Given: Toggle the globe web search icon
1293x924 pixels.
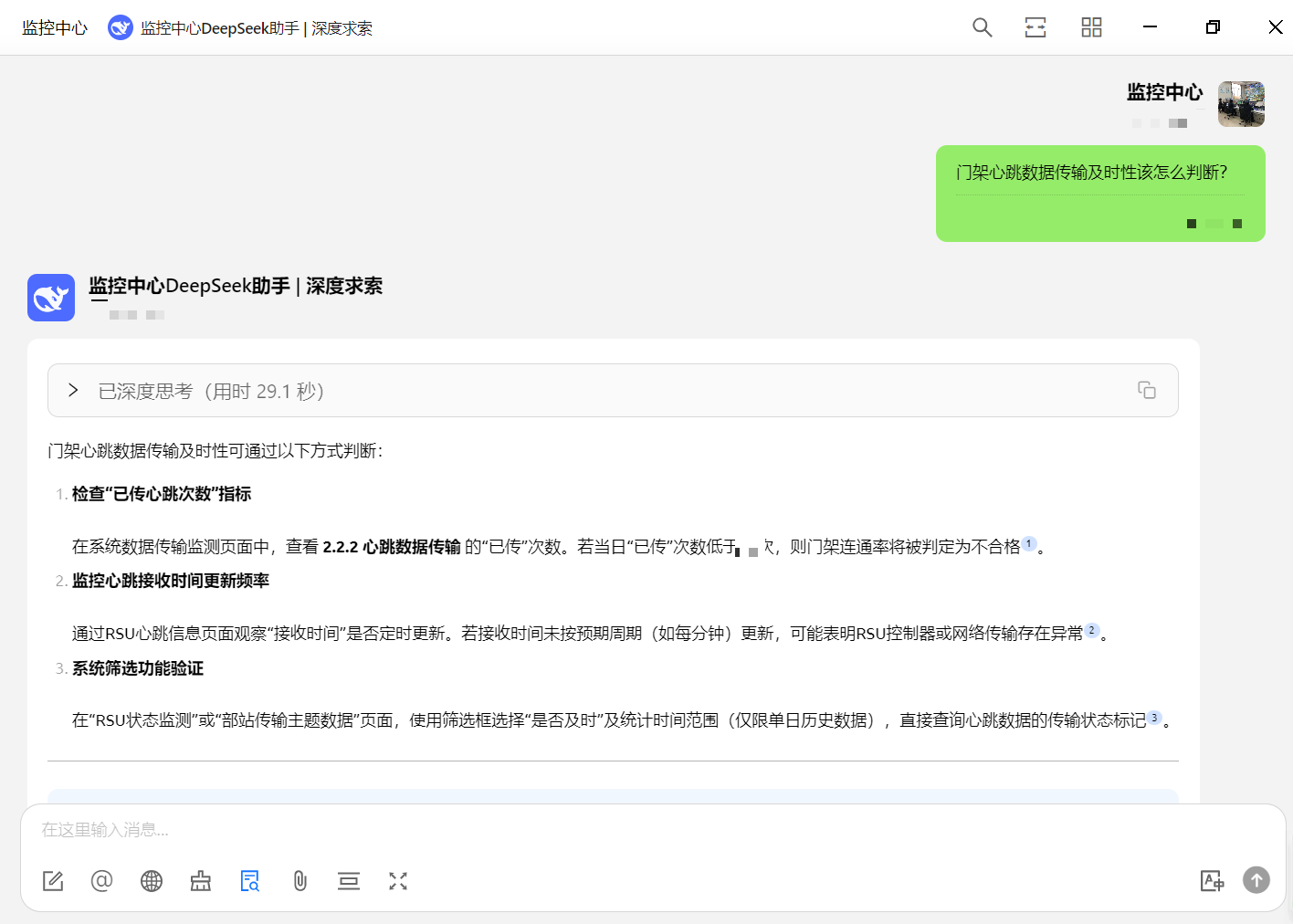Looking at the screenshot, I should pos(152,881).
